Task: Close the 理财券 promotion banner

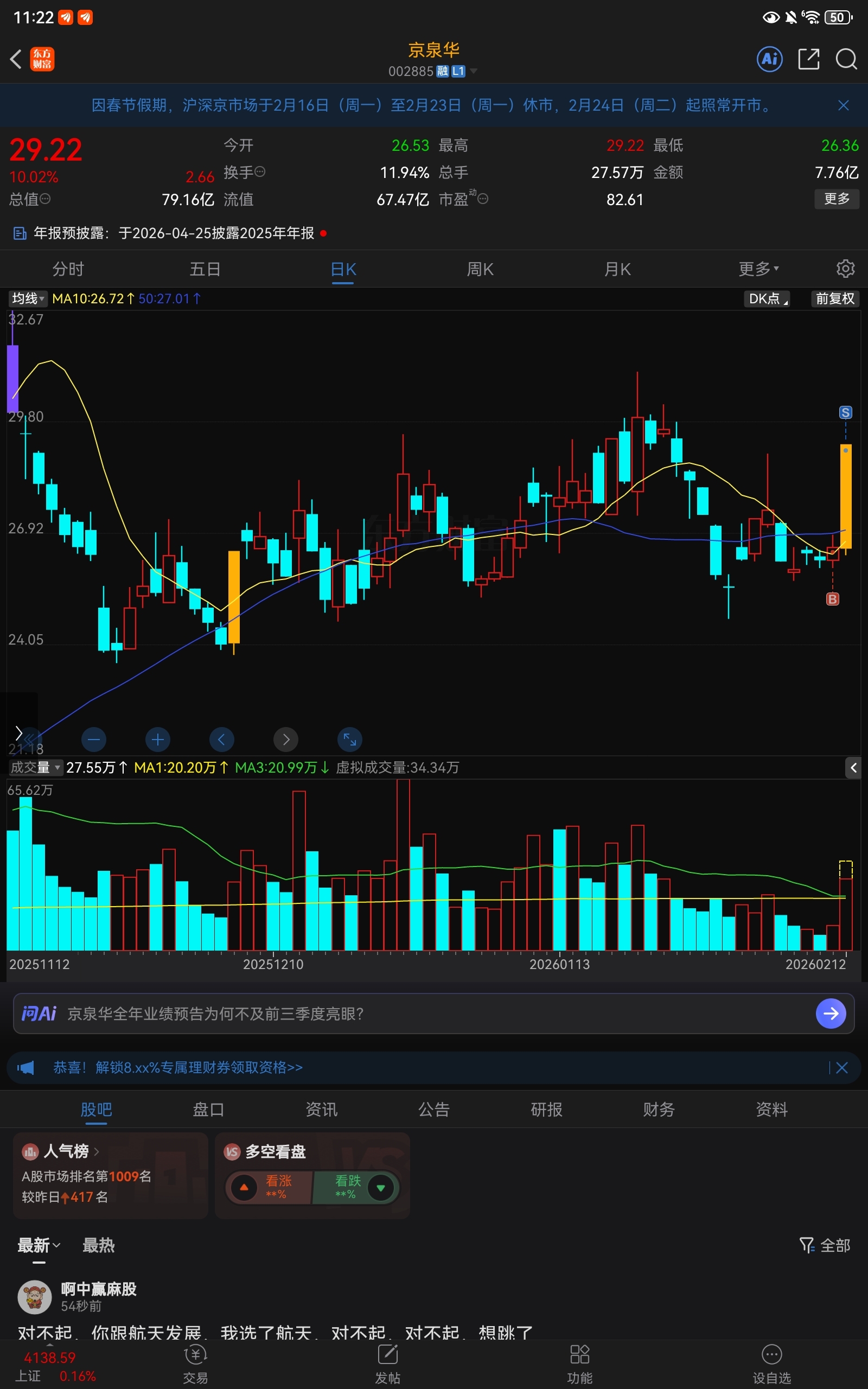Action: (842, 1068)
